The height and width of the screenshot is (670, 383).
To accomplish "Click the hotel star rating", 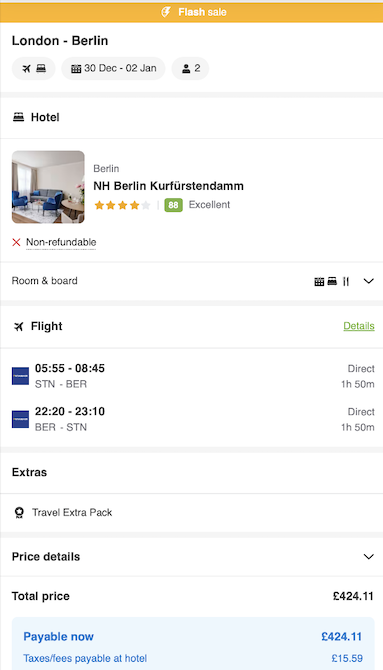I will pyautogui.click(x=122, y=206).
